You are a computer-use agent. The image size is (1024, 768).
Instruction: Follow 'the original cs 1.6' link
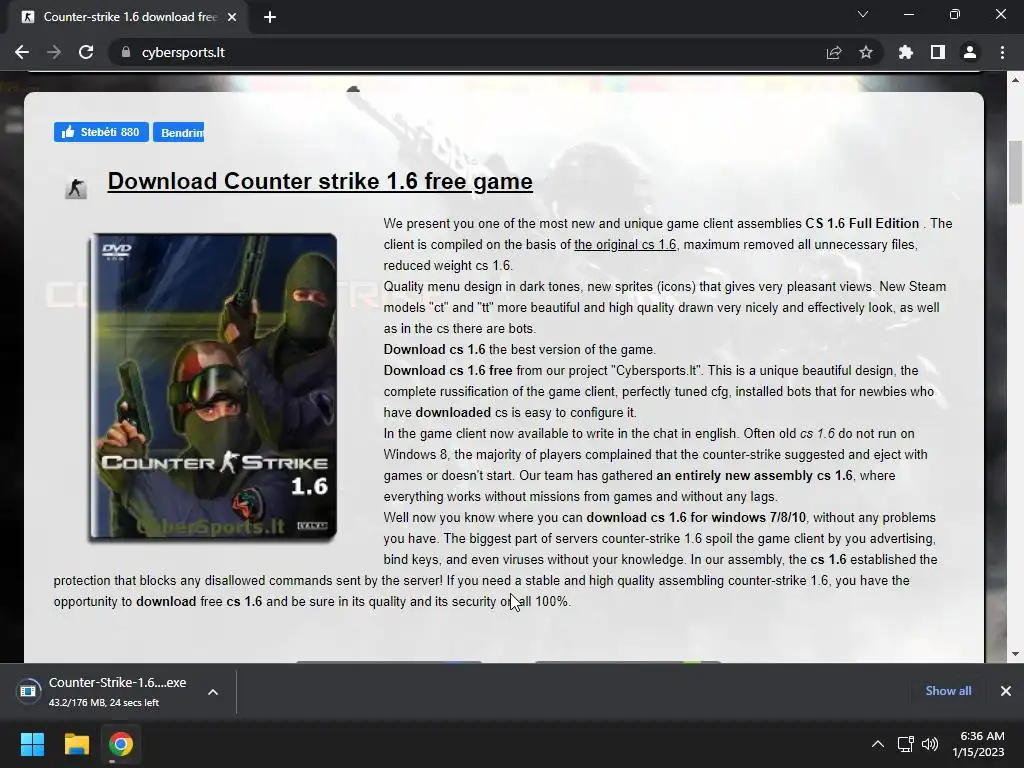tap(625, 244)
